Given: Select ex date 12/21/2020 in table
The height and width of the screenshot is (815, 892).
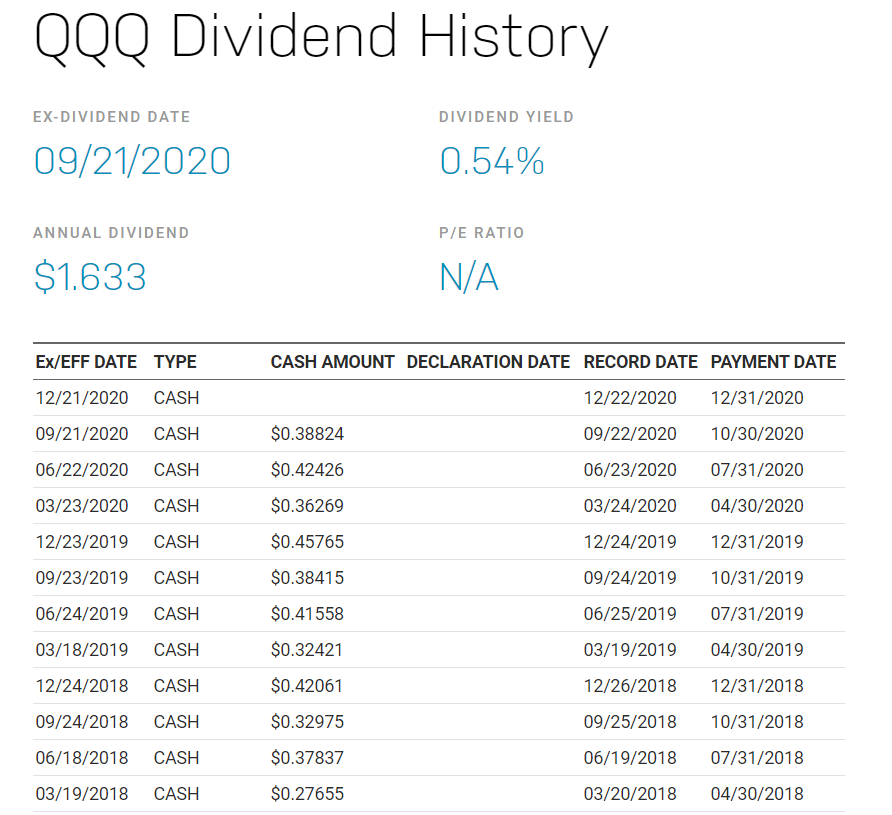Looking at the screenshot, I should point(82,398).
